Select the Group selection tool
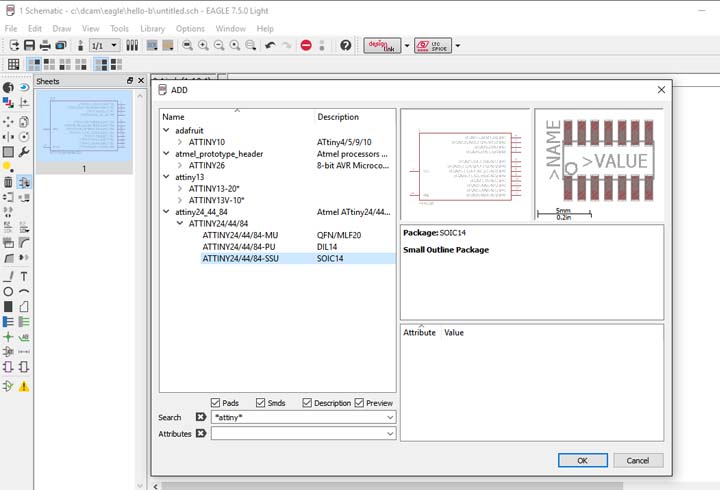 click(8, 152)
